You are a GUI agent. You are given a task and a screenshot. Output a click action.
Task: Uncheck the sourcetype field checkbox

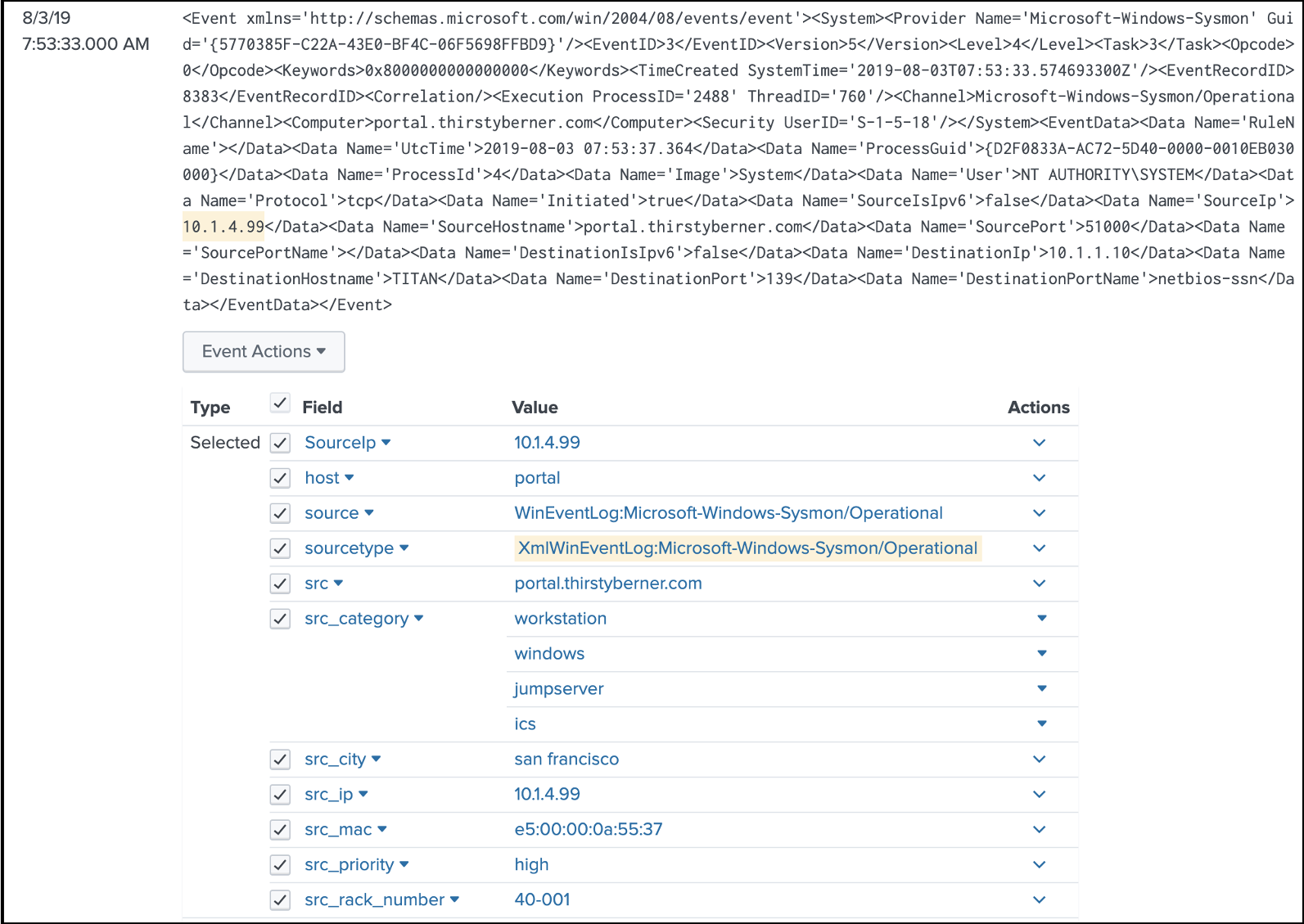point(280,548)
